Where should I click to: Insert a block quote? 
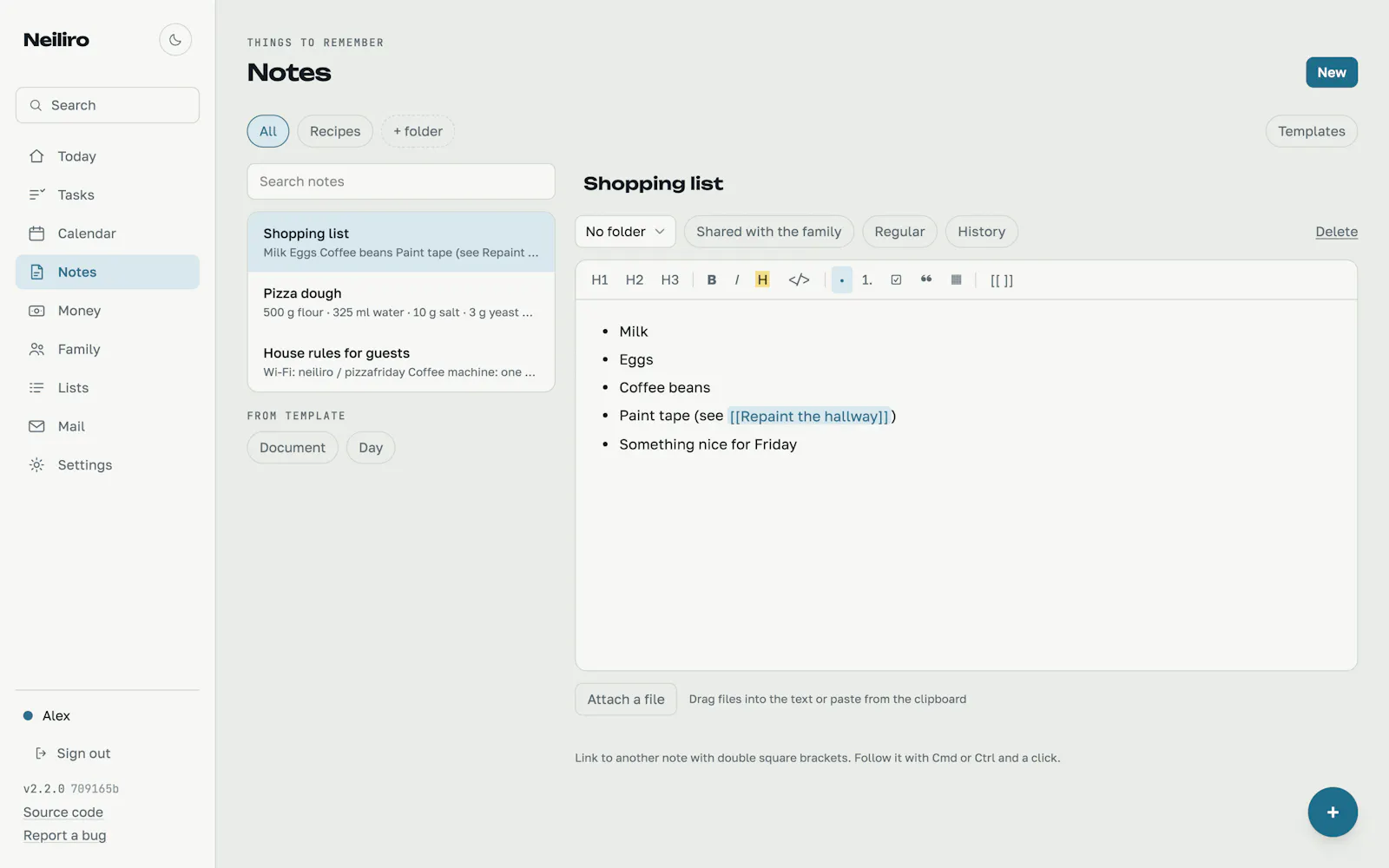coord(926,279)
